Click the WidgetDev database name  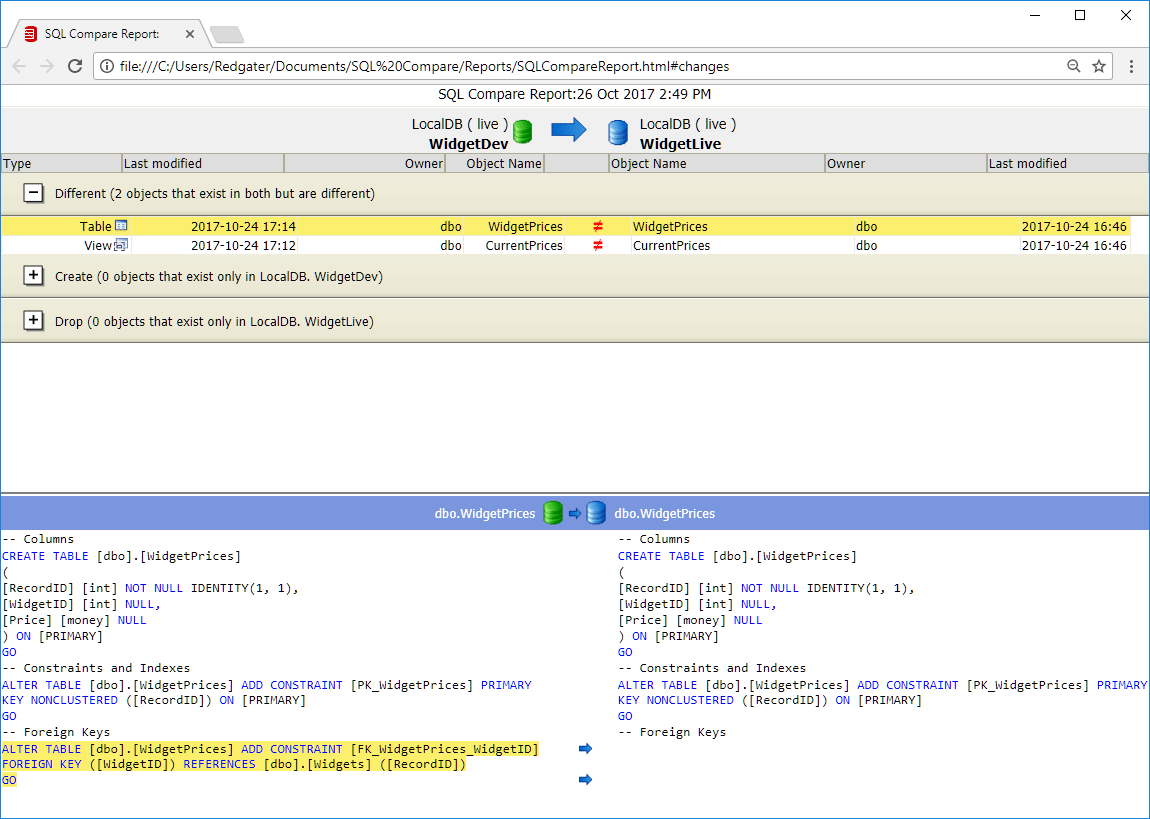pyautogui.click(x=468, y=144)
